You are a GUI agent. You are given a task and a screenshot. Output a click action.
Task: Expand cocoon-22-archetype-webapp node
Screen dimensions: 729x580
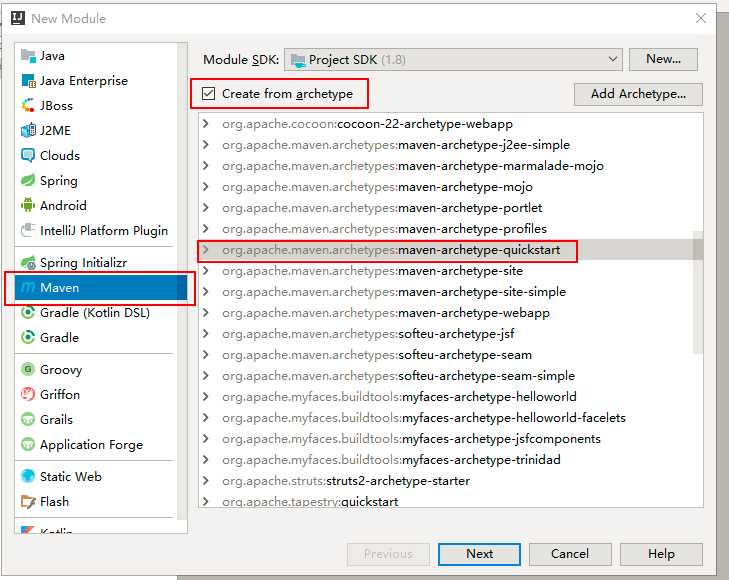coord(205,124)
